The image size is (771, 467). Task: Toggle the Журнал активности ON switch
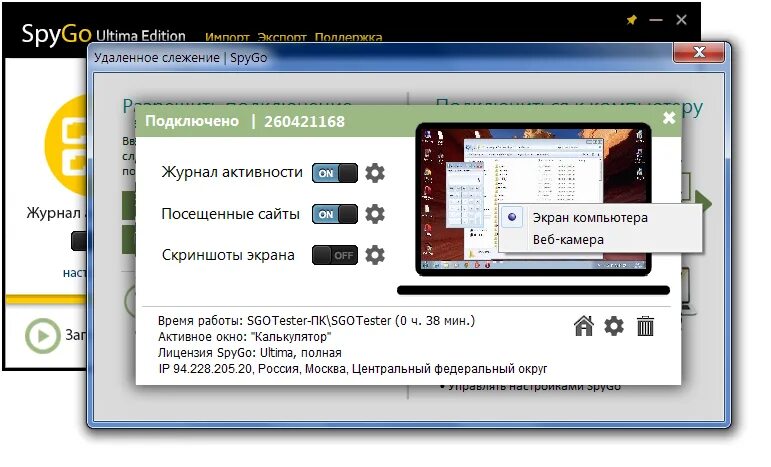point(334,173)
